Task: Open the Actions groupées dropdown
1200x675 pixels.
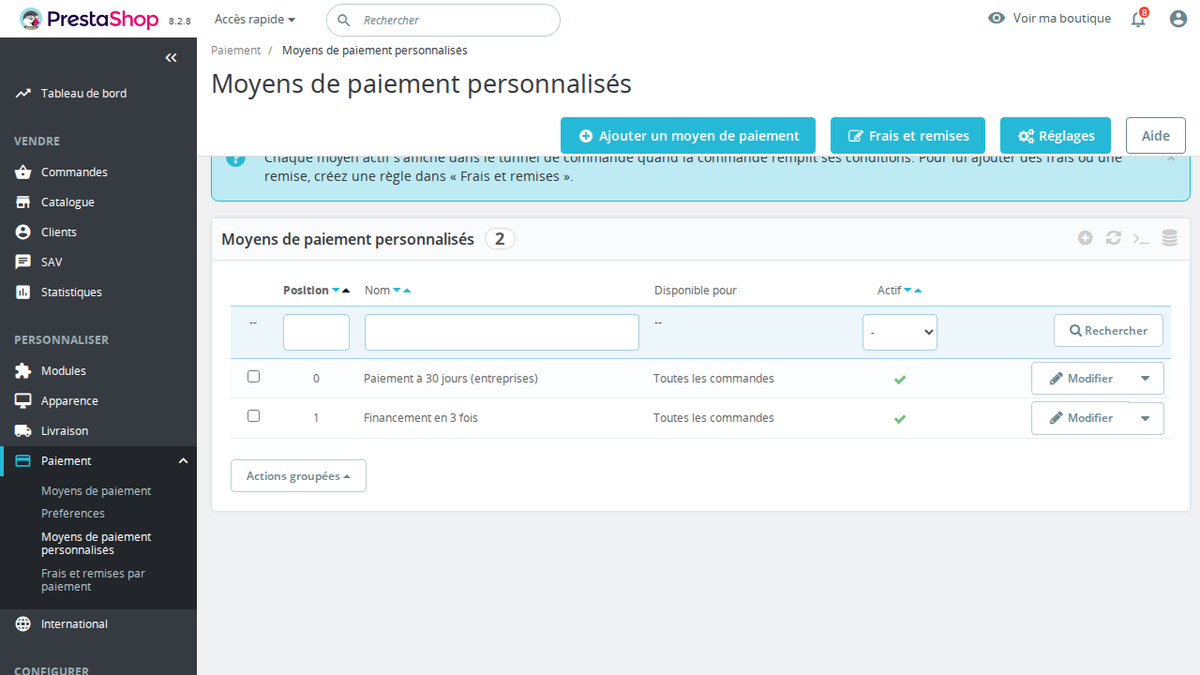Action: [x=298, y=476]
